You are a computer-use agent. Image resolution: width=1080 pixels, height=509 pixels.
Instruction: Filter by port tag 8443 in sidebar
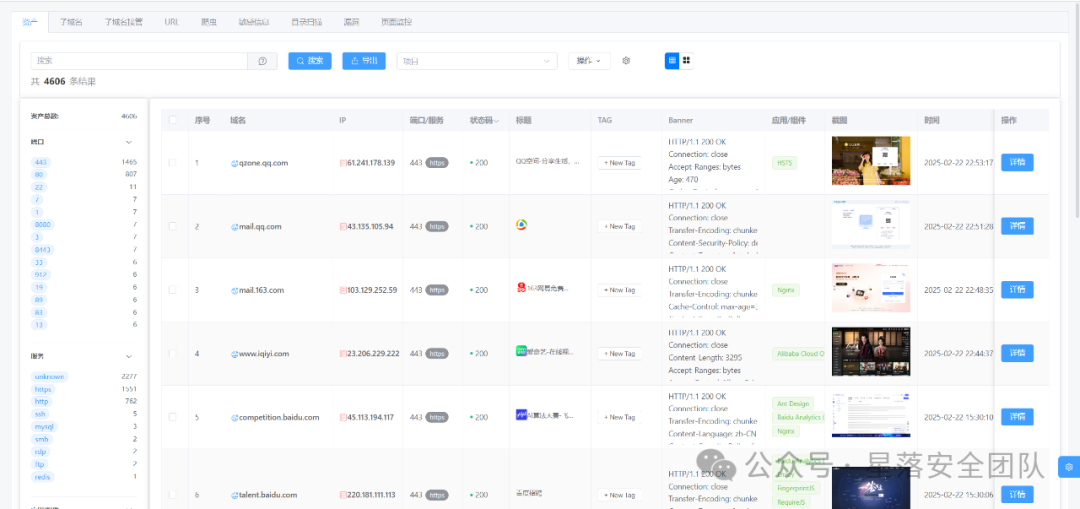tap(43, 249)
